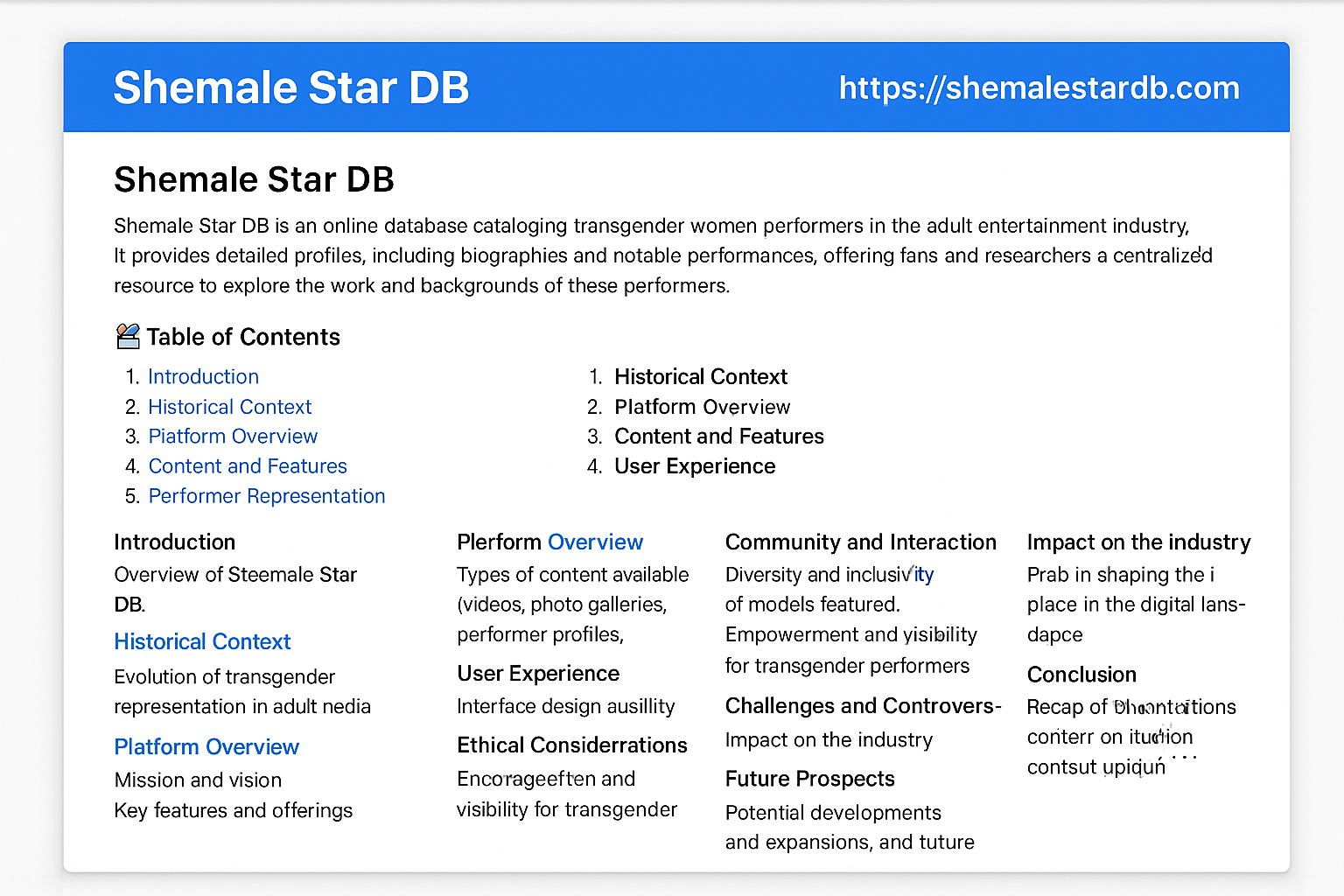Image resolution: width=1344 pixels, height=896 pixels.
Task: Select the Community and Interaction heading
Action: tap(861, 542)
